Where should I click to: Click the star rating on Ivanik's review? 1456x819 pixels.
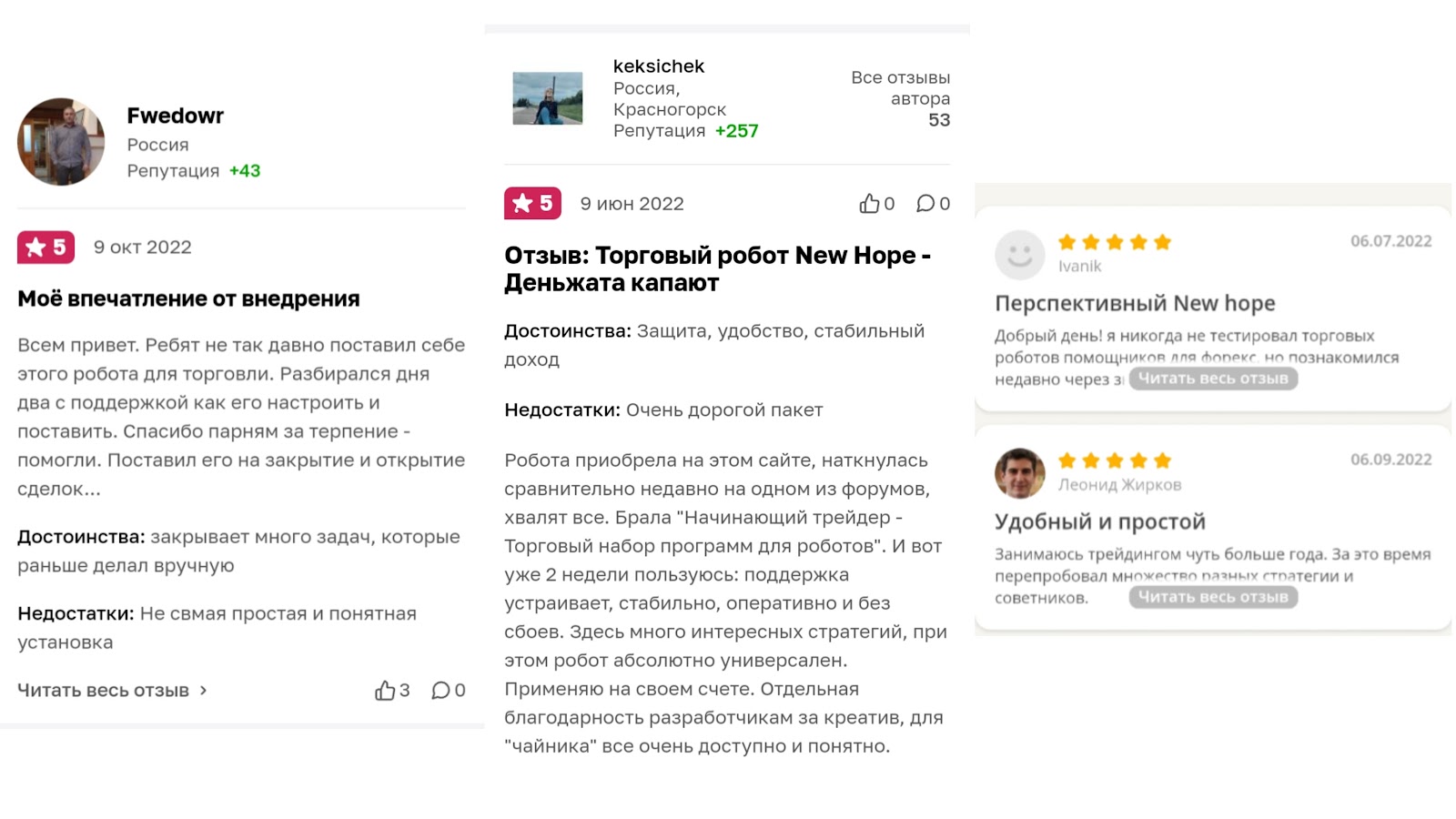[x=1114, y=242]
